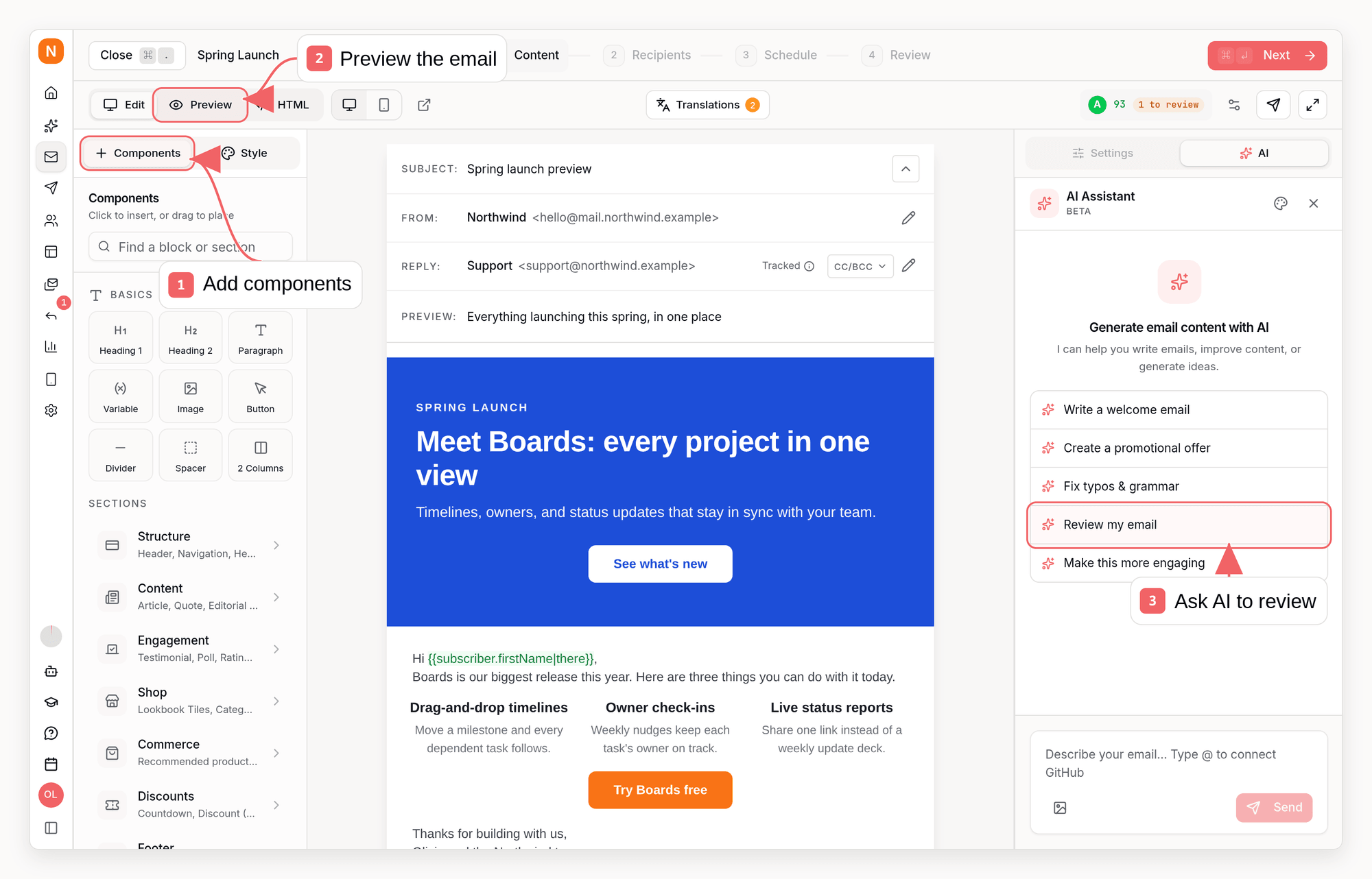Expand the Shop section
Screen dimensions: 1372x879
point(189,701)
